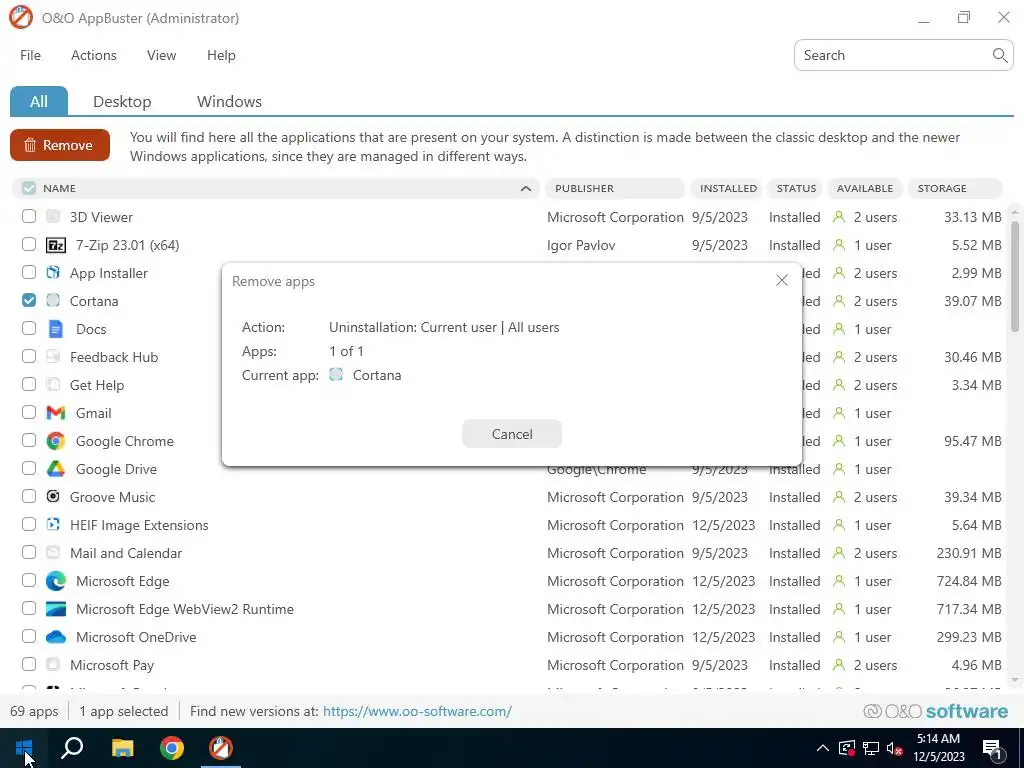This screenshot has width=1024, height=768.
Task: Check the 3D Viewer checkbox
Action: 29,216
